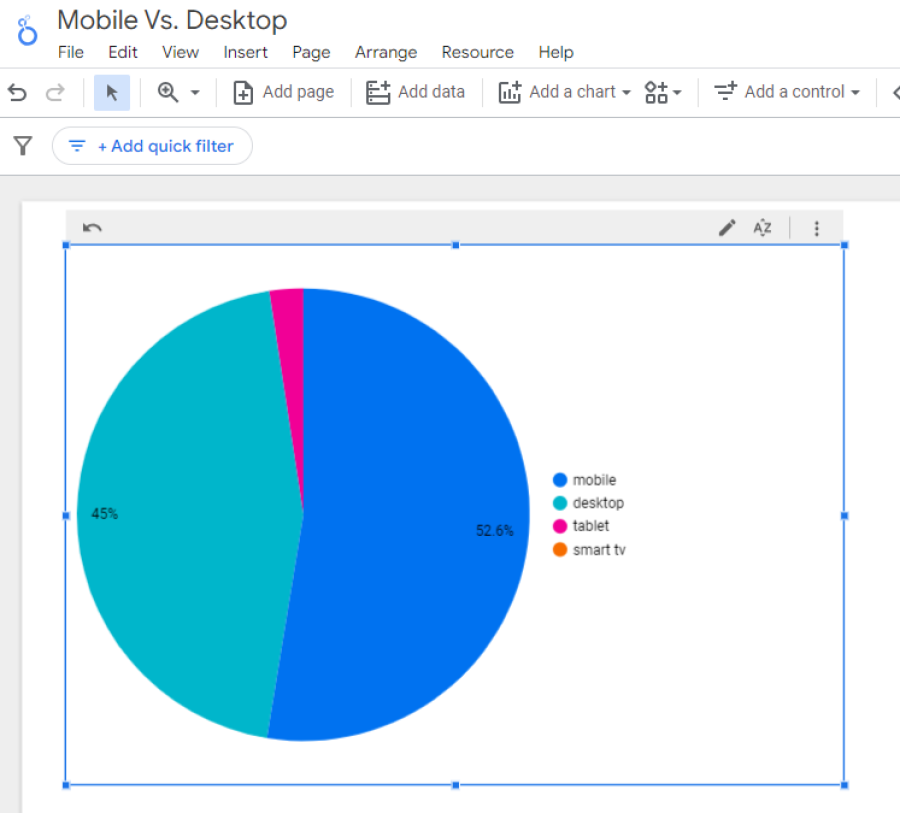Viewport: 900px width, 813px height.
Task: Click the tablet legend pink dot
Action: click(x=560, y=526)
